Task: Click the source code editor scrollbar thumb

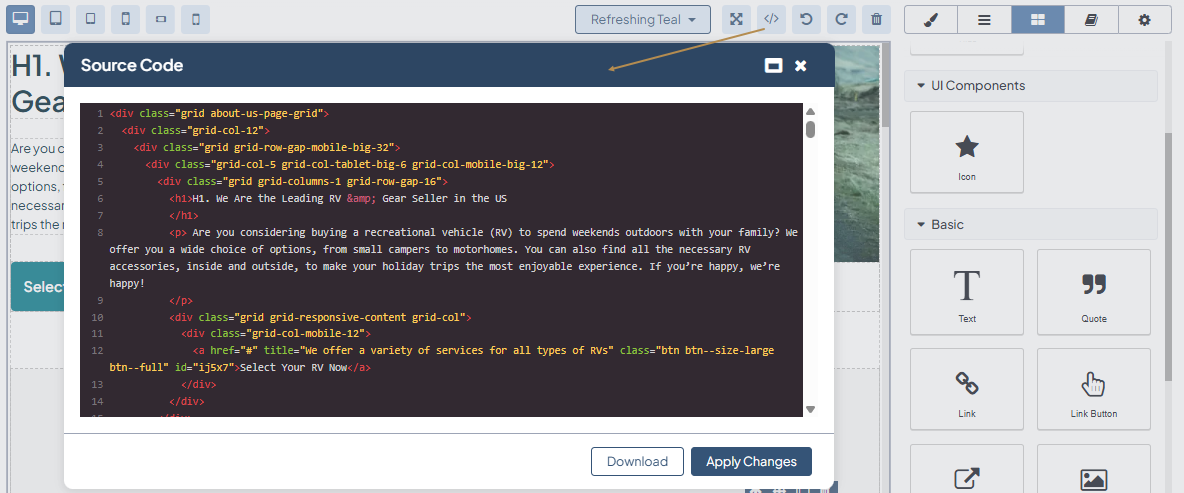Action: click(x=810, y=129)
